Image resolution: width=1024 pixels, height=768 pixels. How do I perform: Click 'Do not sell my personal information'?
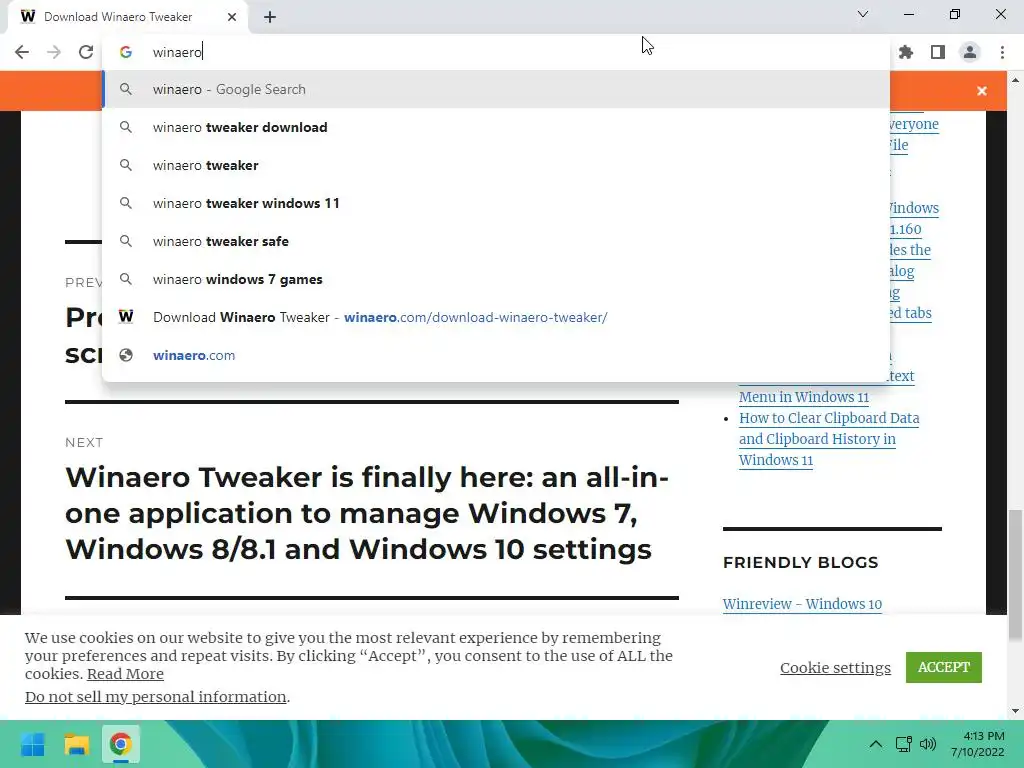point(155,697)
